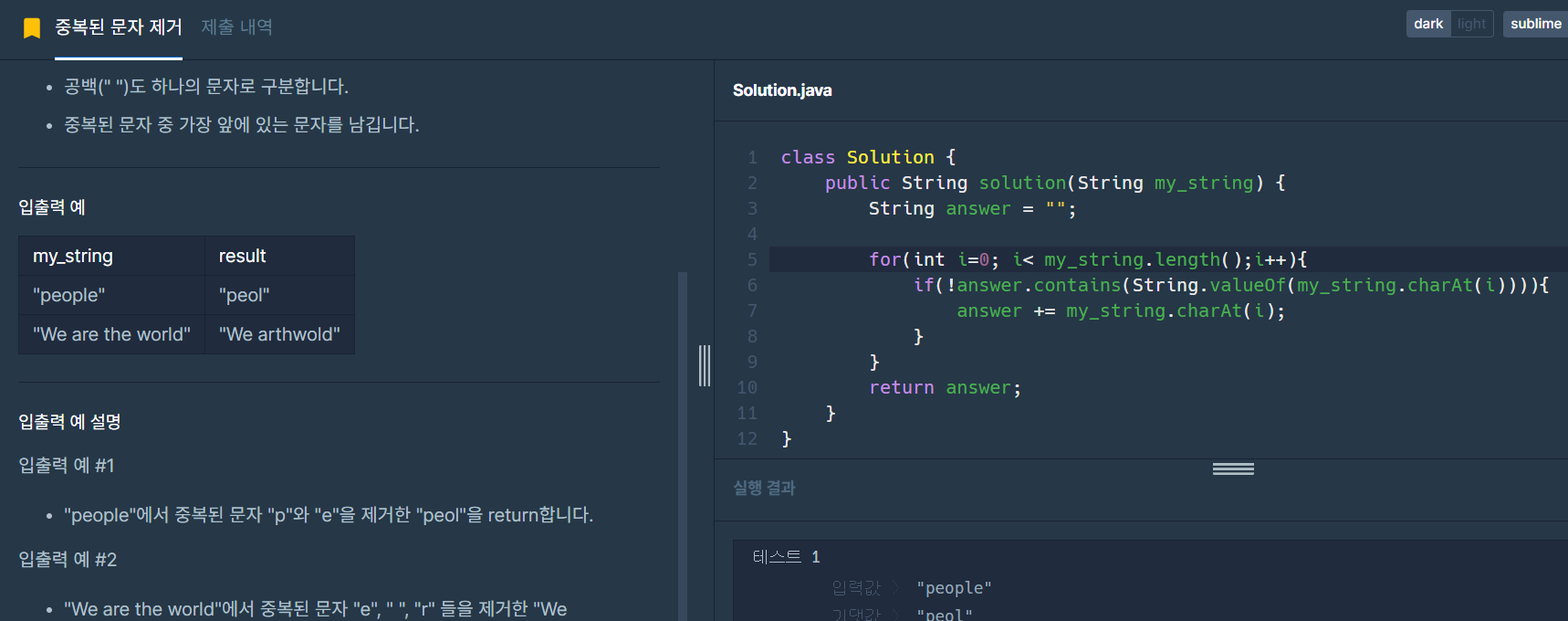This screenshot has width=1568, height=621.
Task: Click the 실행 결과 section label
Action: [x=764, y=488]
